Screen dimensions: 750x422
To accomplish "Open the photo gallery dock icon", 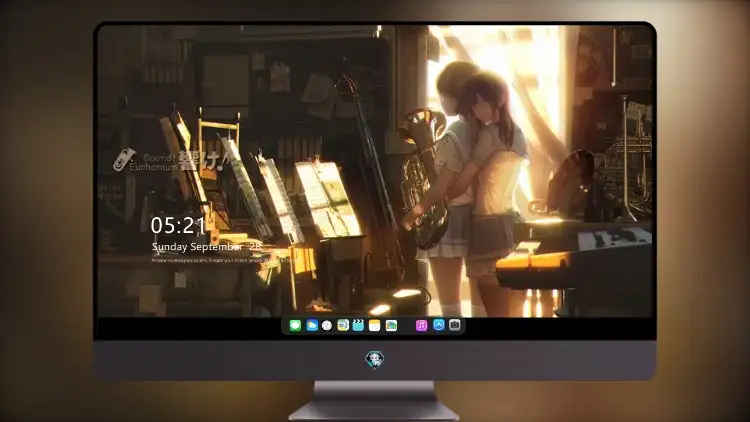I will click(391, 326).
